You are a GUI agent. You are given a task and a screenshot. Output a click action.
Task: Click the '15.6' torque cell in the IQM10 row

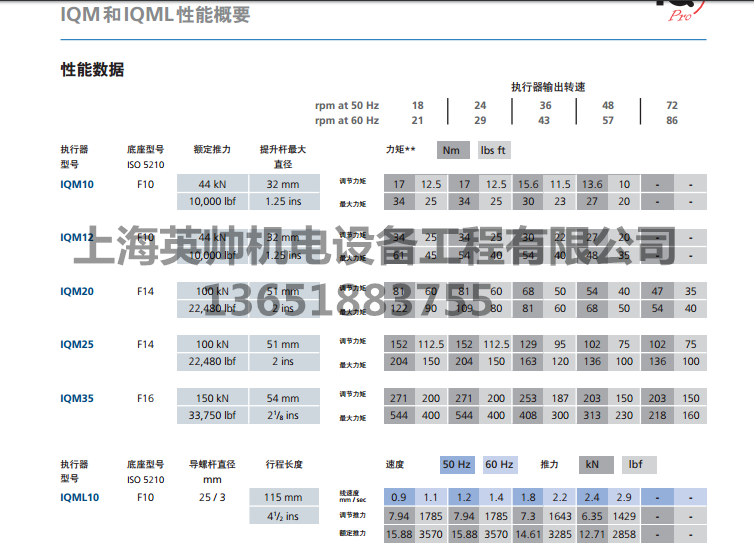coord(528,183)
